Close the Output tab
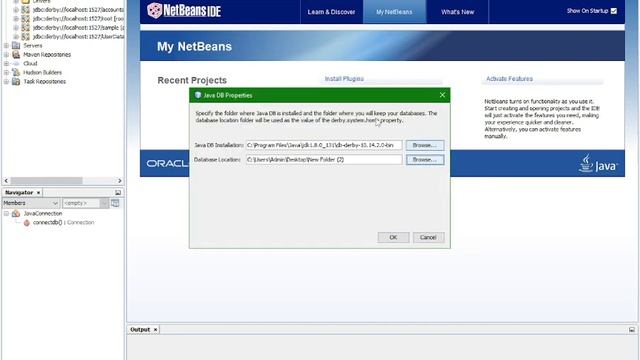640x360 pixels. (x=155, y=329)
